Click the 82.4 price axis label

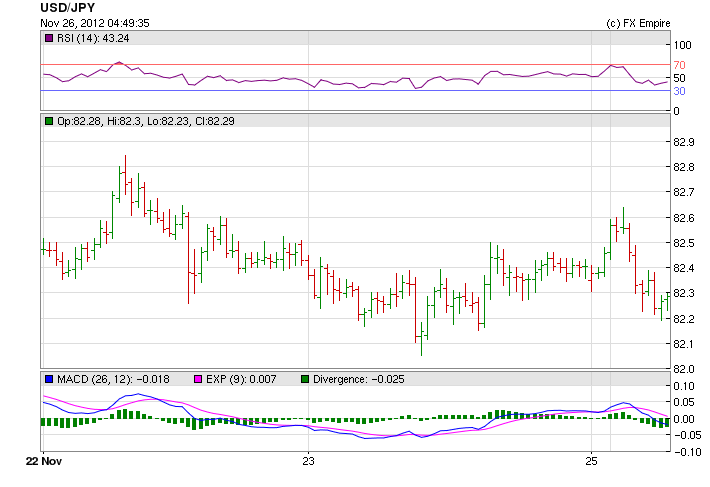[684, 268]
